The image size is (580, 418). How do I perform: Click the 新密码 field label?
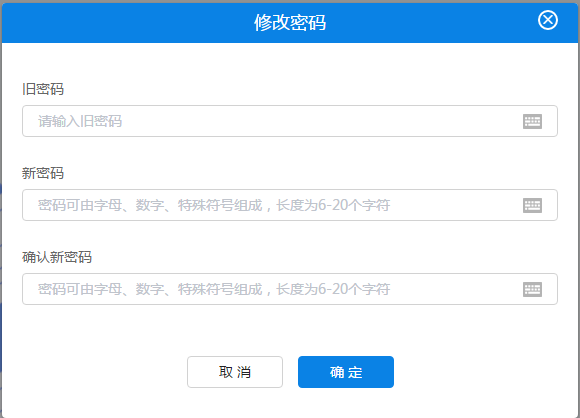coord(43,173)
